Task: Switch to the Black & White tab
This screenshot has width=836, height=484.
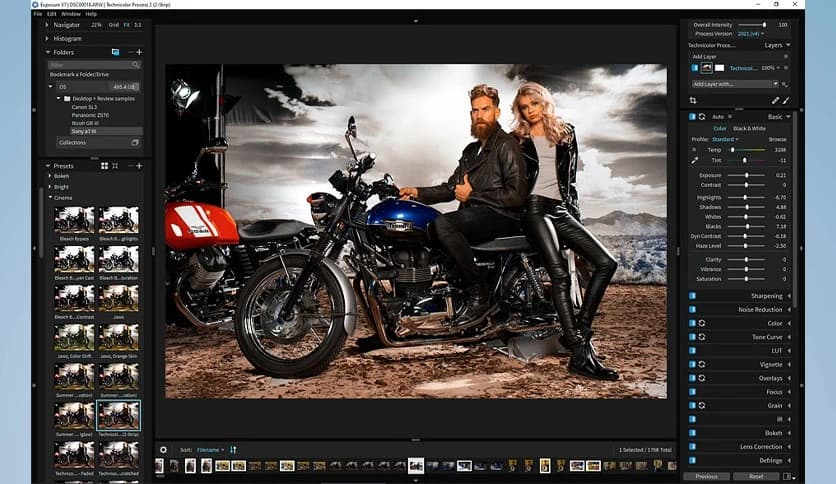Action: (x=749, y=128)
